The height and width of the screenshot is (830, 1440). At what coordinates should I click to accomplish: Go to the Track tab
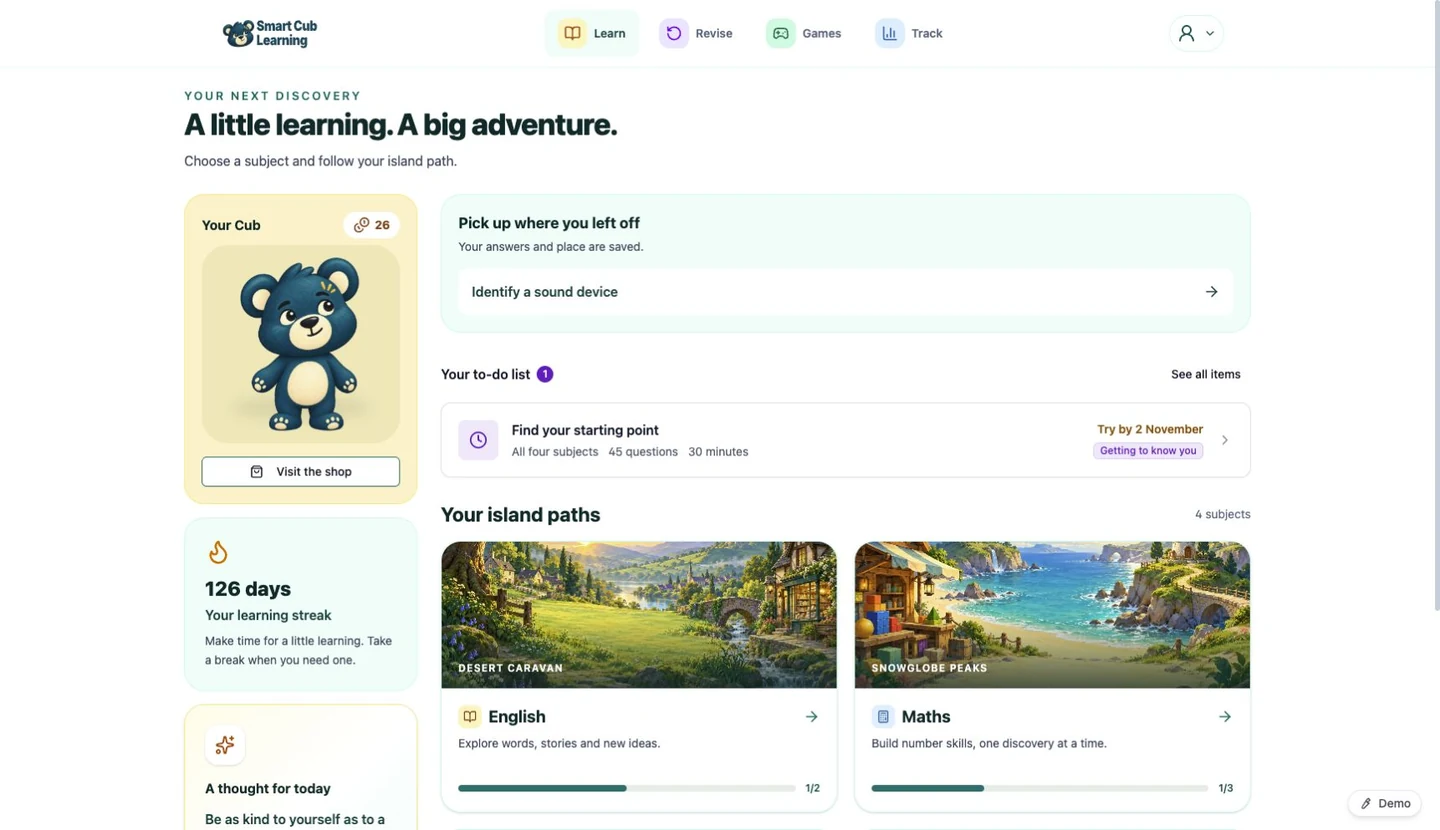(909, 33)
